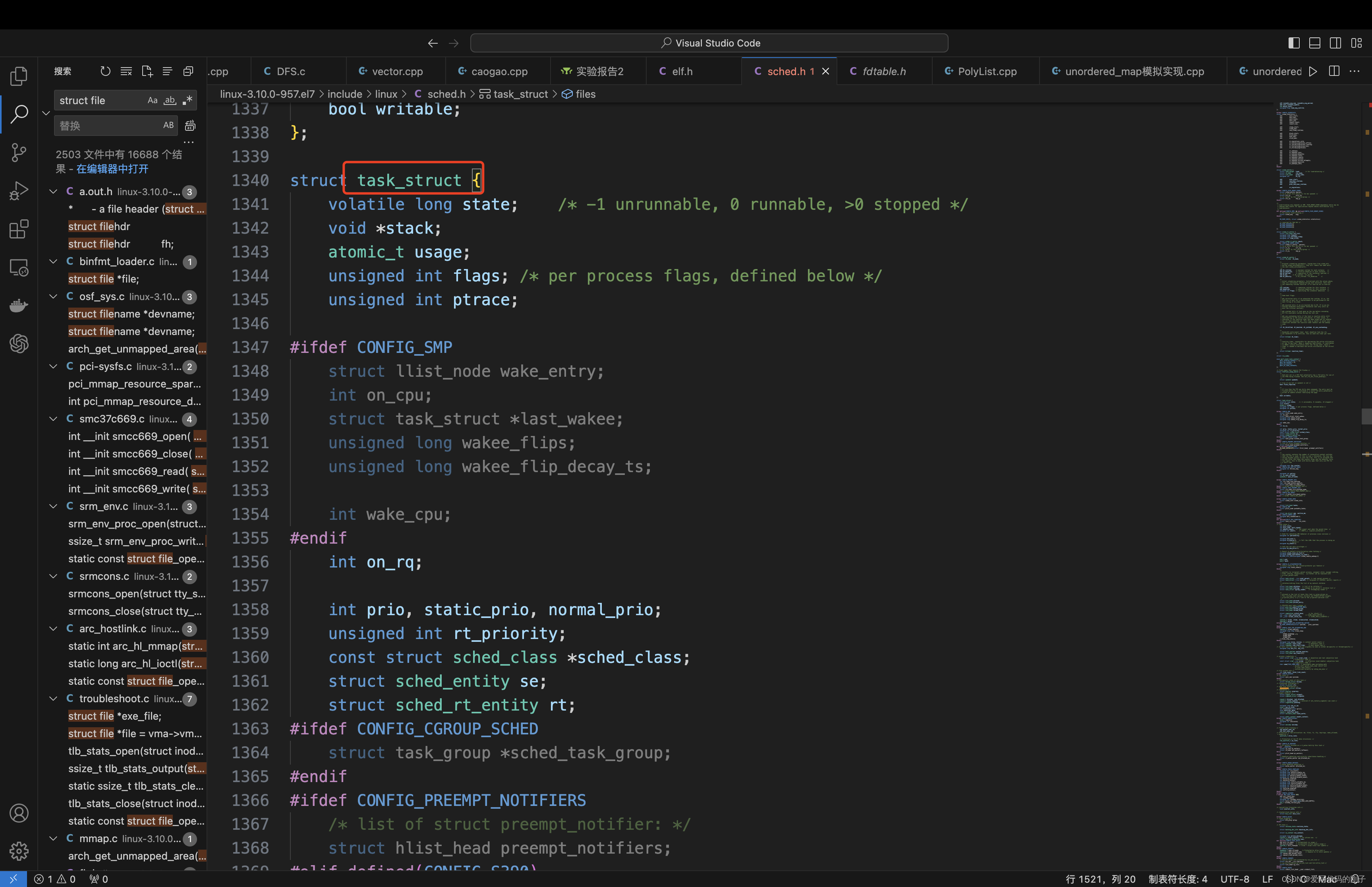The image size is (1372, 887).
Task: Click the editor vertical scrollbar thumb
Action: 1366,416
